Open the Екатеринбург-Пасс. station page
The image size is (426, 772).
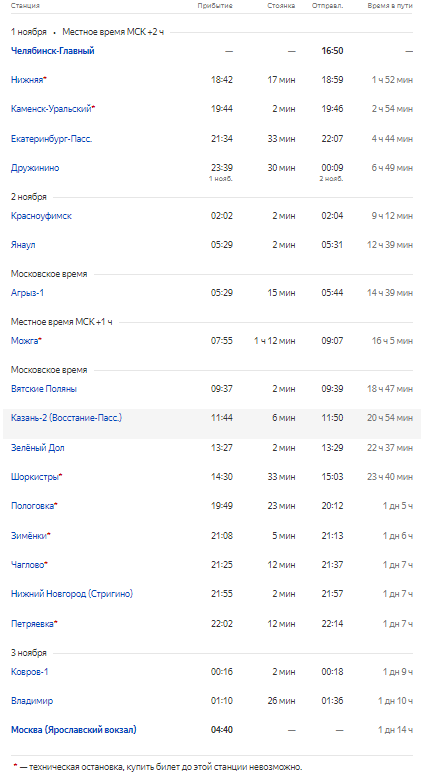[x=51, y=139]
